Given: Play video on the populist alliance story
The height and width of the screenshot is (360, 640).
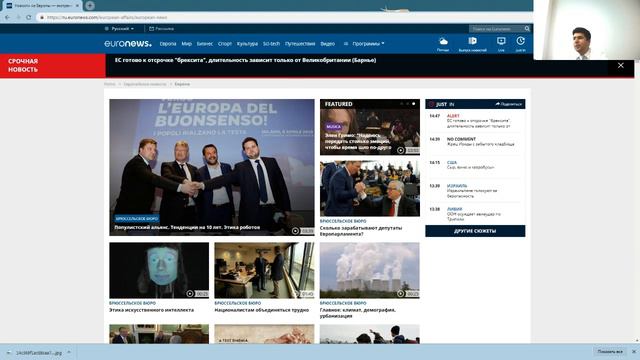Looking at the screenshot, I should pyautogui.click(x=296, y=231).
